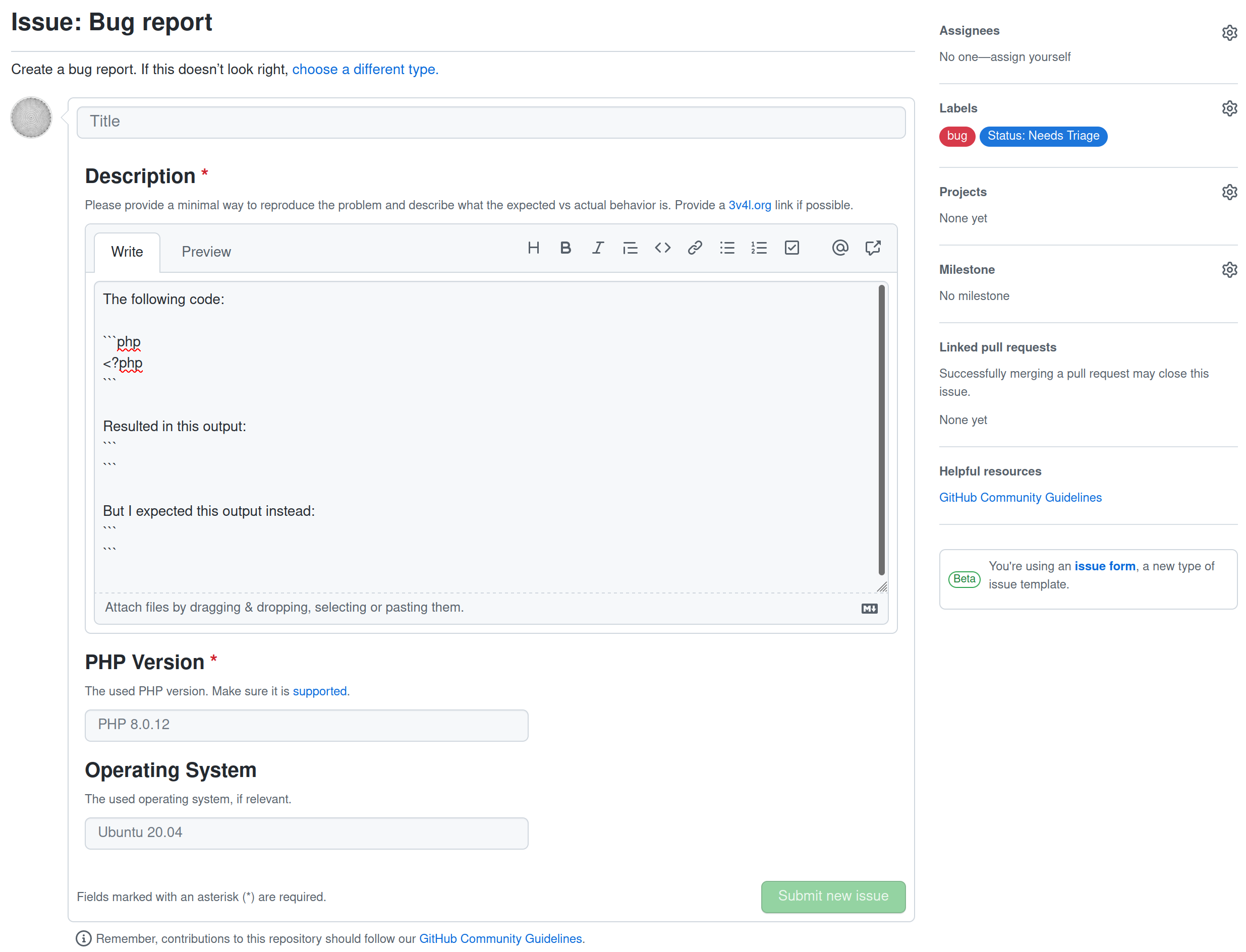Mention a user with the @ icon
Image resolution: width=1246 pixels, height=952 pixels.
click(839, 248)
